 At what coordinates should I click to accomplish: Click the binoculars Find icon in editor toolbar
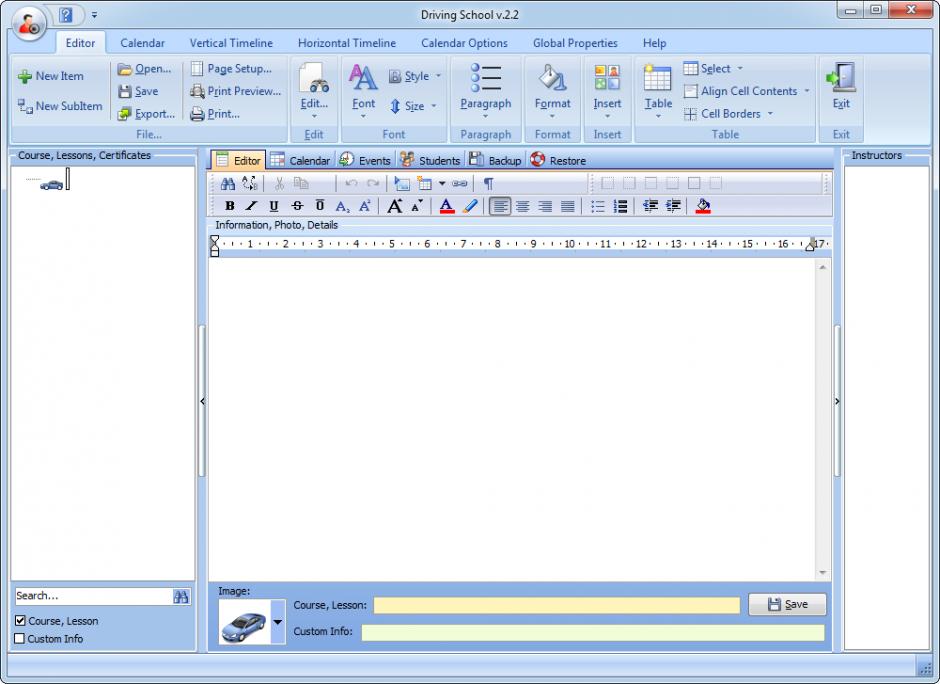(228, 184)
